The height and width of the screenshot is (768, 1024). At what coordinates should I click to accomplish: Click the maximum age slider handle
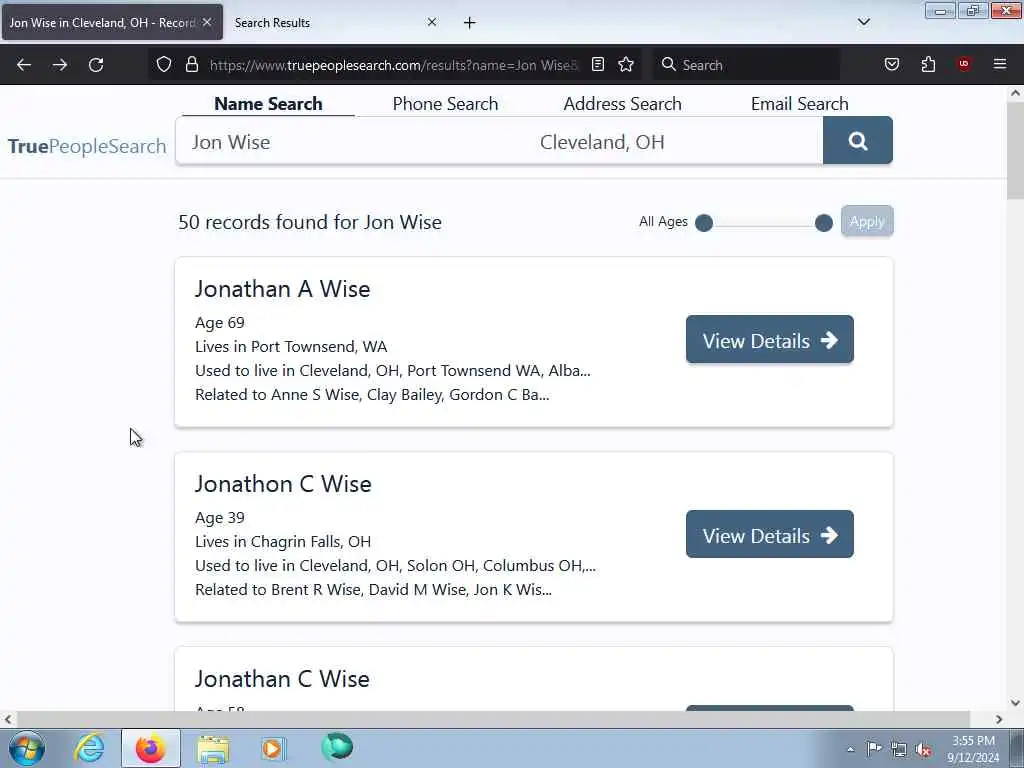coord(824,223)
